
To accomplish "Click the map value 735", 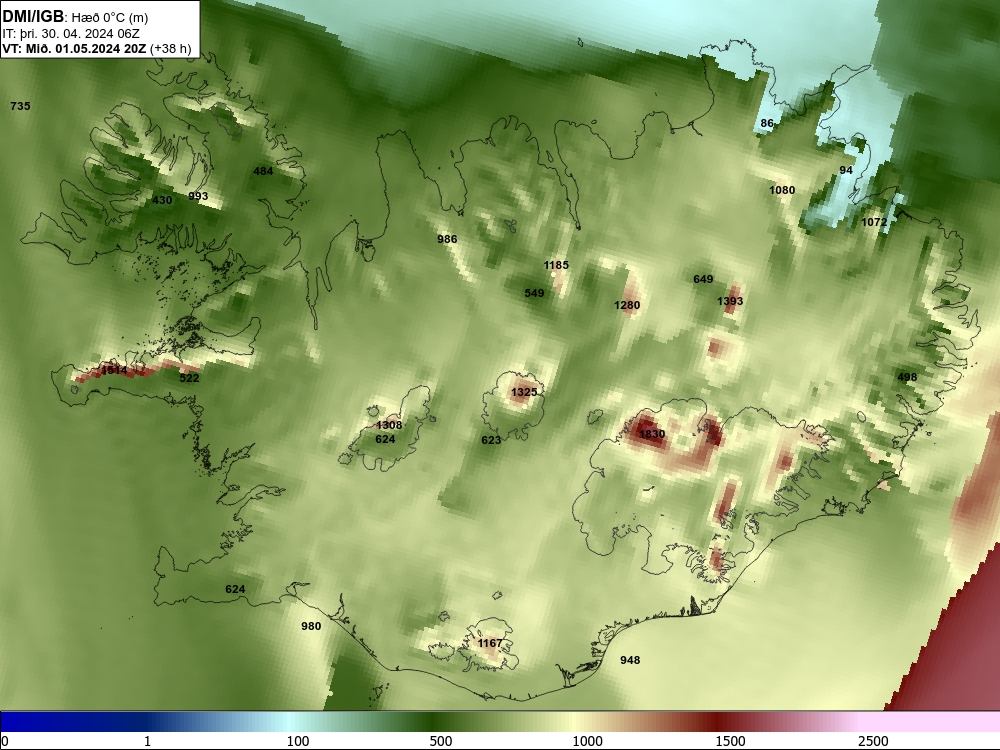I will pos(20,106).
